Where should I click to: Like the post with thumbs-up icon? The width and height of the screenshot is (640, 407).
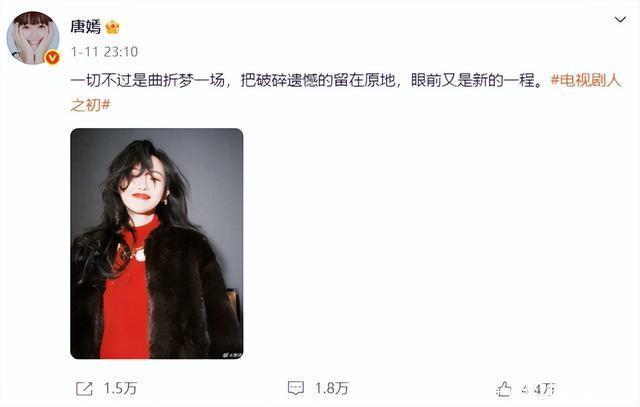tap(504, 389)
